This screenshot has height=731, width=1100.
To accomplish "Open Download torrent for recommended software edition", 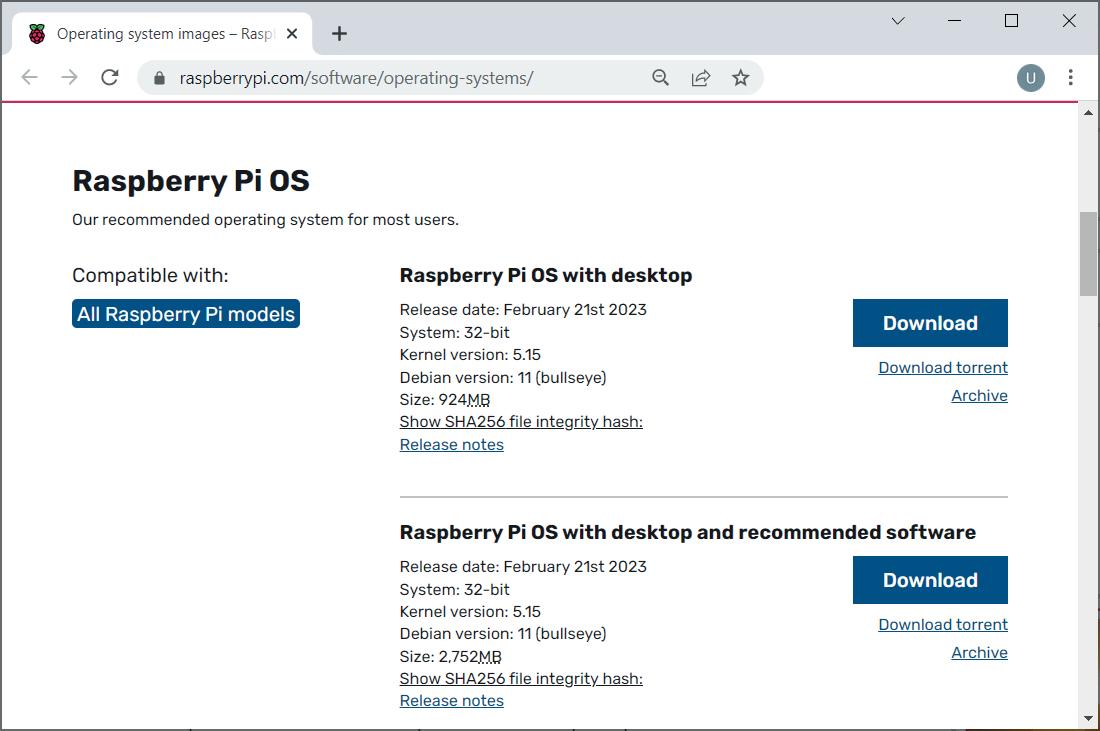I will tap(942, 624).
